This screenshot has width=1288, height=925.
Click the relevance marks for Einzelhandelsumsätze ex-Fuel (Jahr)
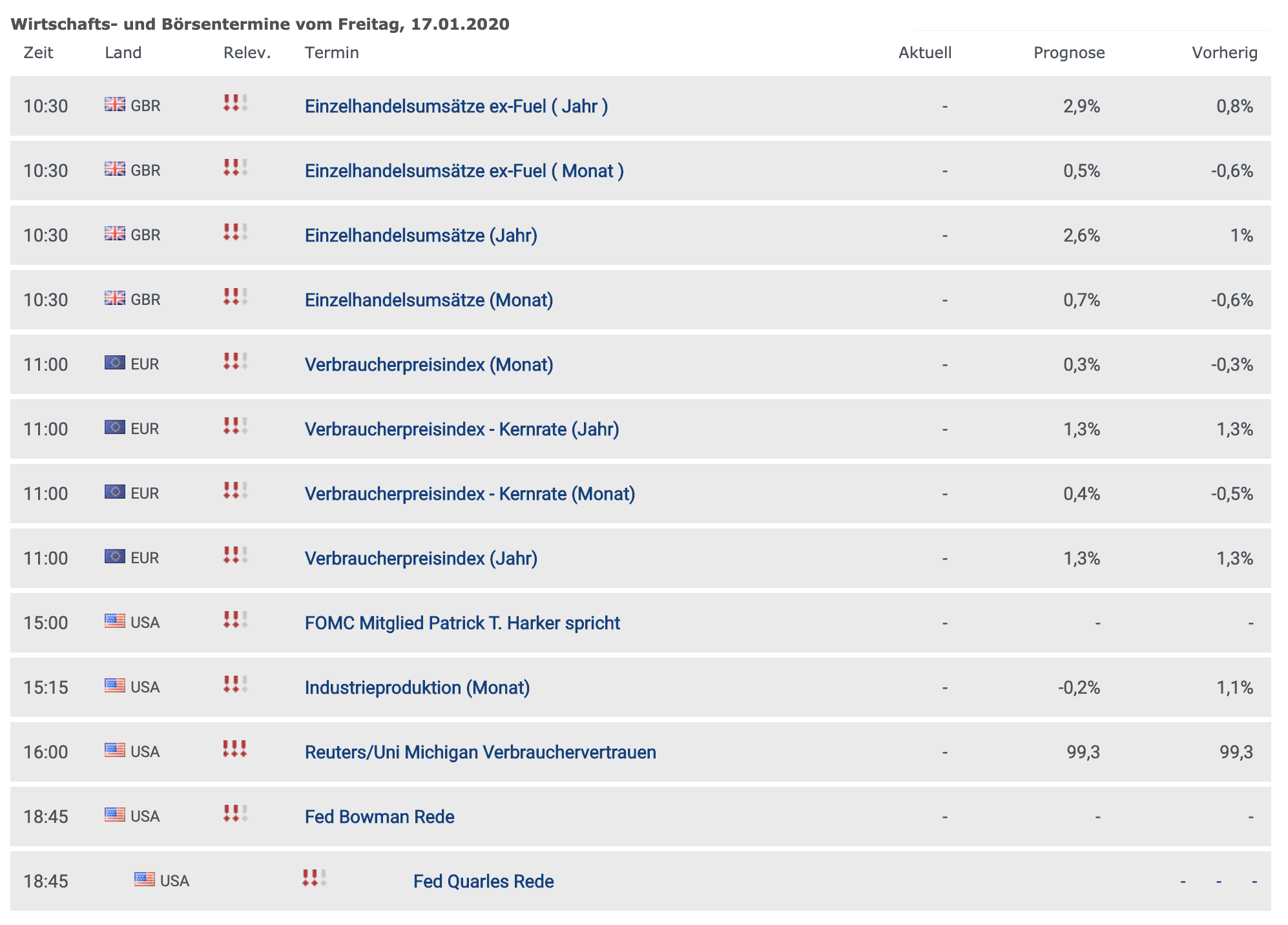(236, 103)
